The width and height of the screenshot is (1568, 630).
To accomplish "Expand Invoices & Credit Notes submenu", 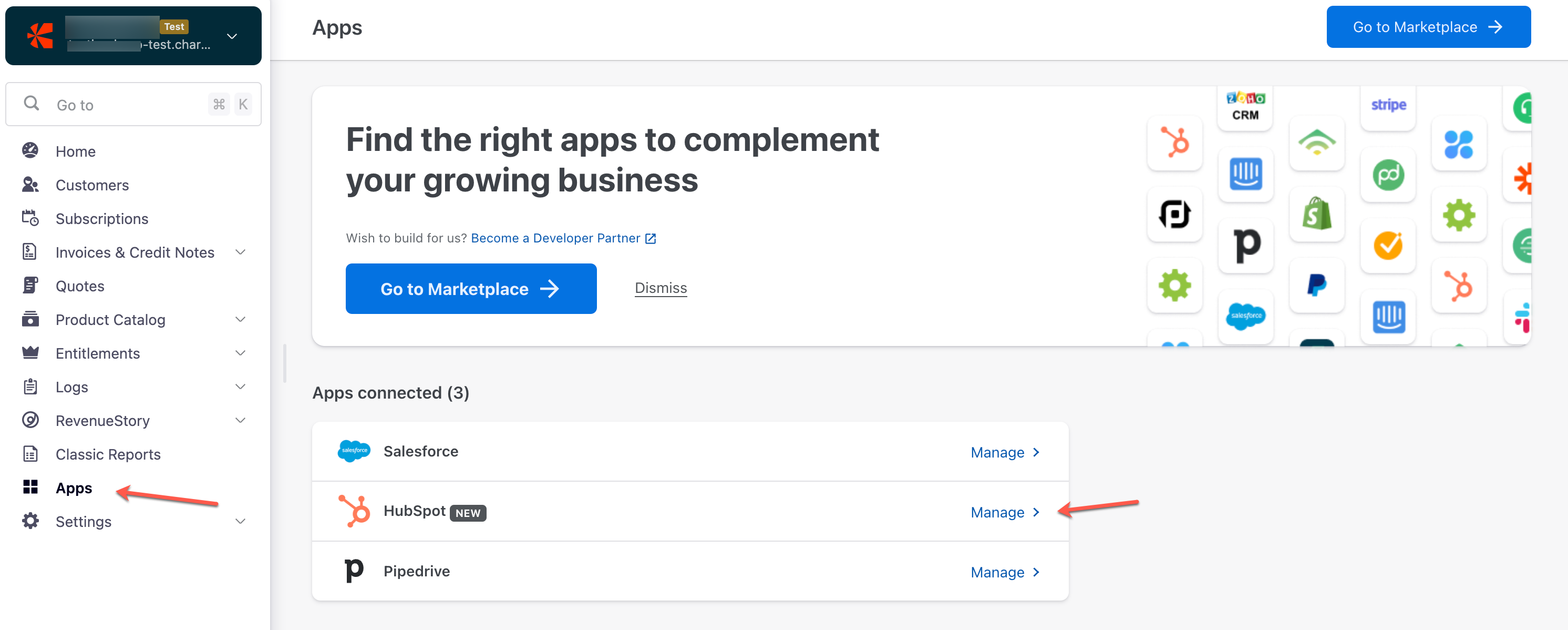I will 241,252.
